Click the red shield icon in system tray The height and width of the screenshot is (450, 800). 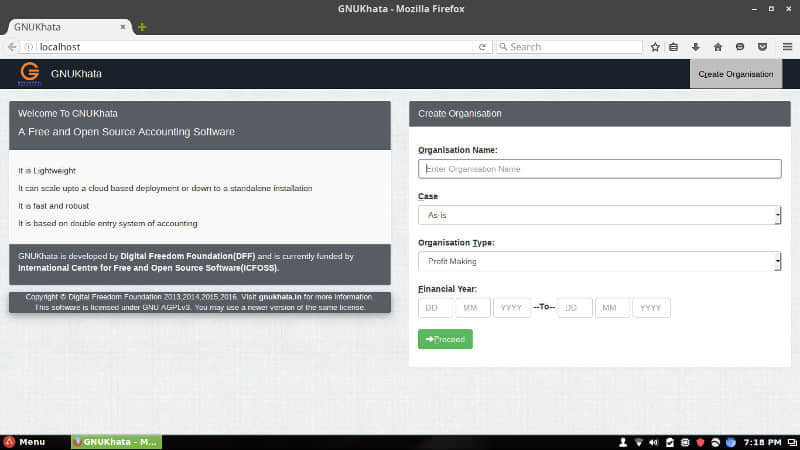tap(700, 442)
